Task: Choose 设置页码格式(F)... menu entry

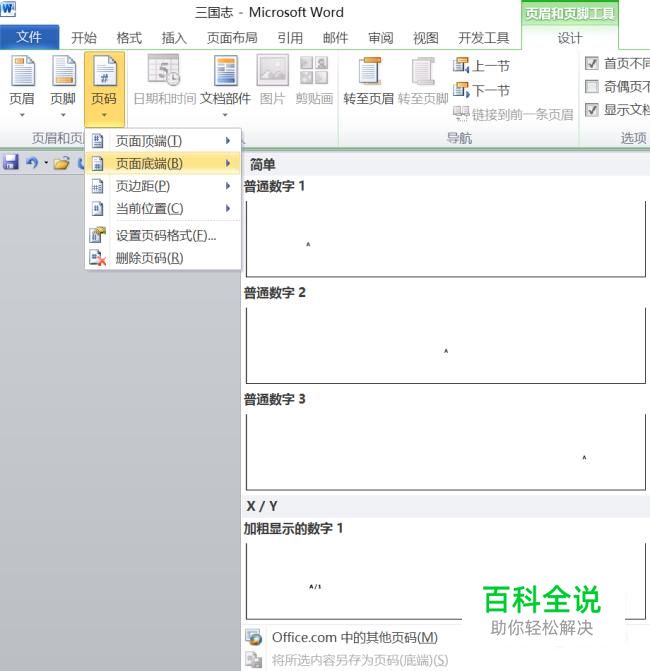Action: pos(163,235)
